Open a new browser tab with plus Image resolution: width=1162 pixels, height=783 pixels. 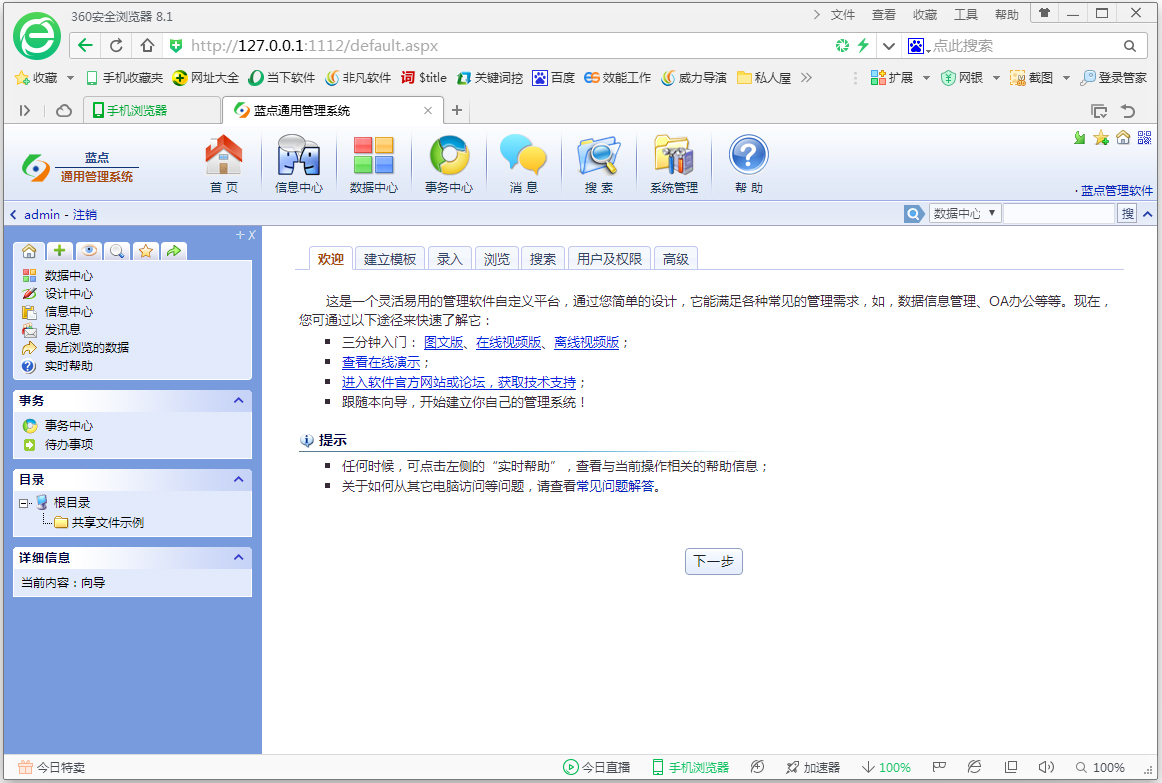tap(457, 110)
